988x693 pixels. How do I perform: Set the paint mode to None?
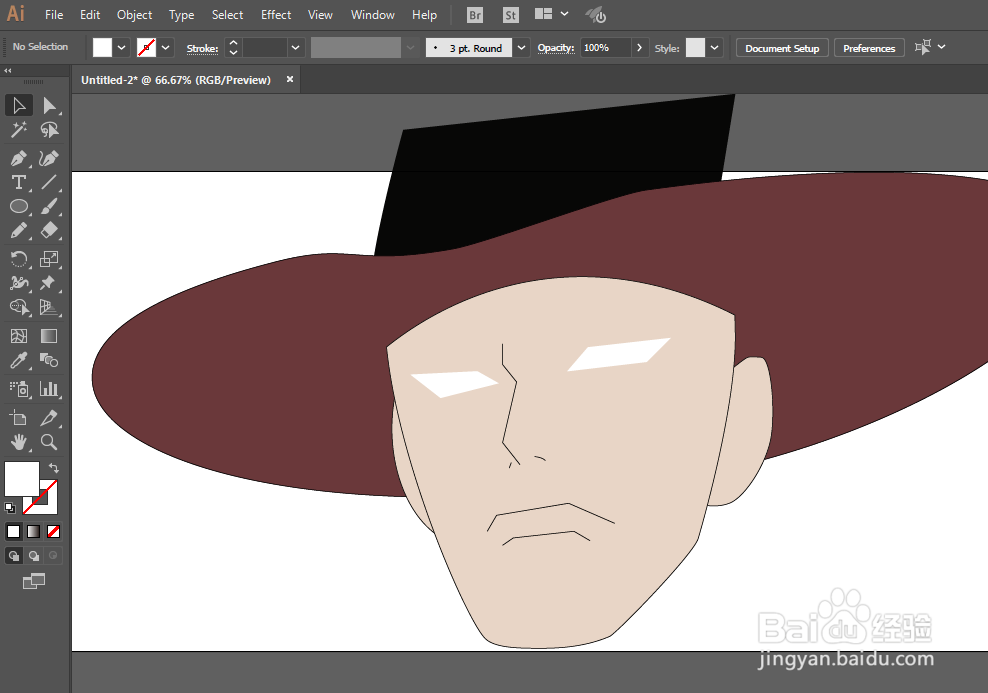point(53,531)
